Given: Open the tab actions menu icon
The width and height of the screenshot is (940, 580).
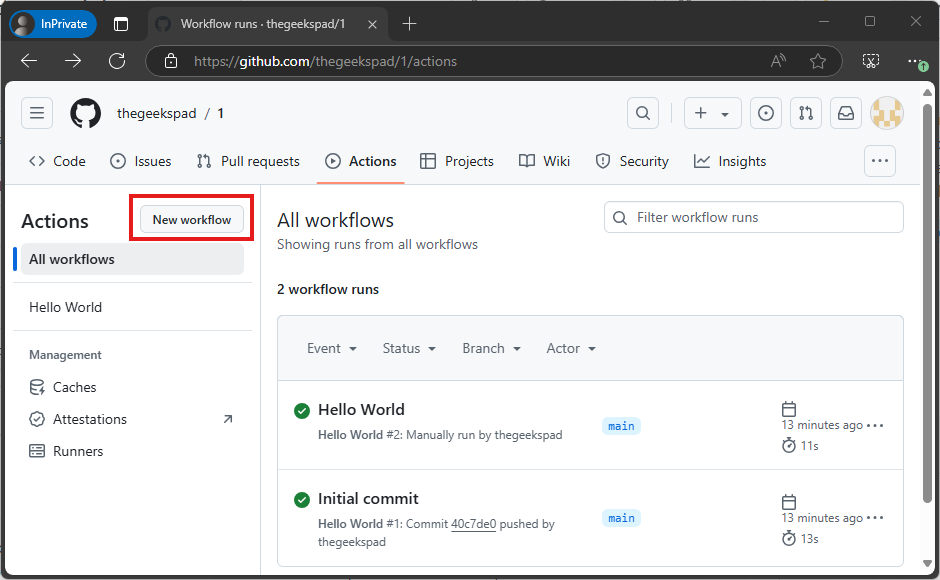Looking at the screenshot, I should point(121,24).
